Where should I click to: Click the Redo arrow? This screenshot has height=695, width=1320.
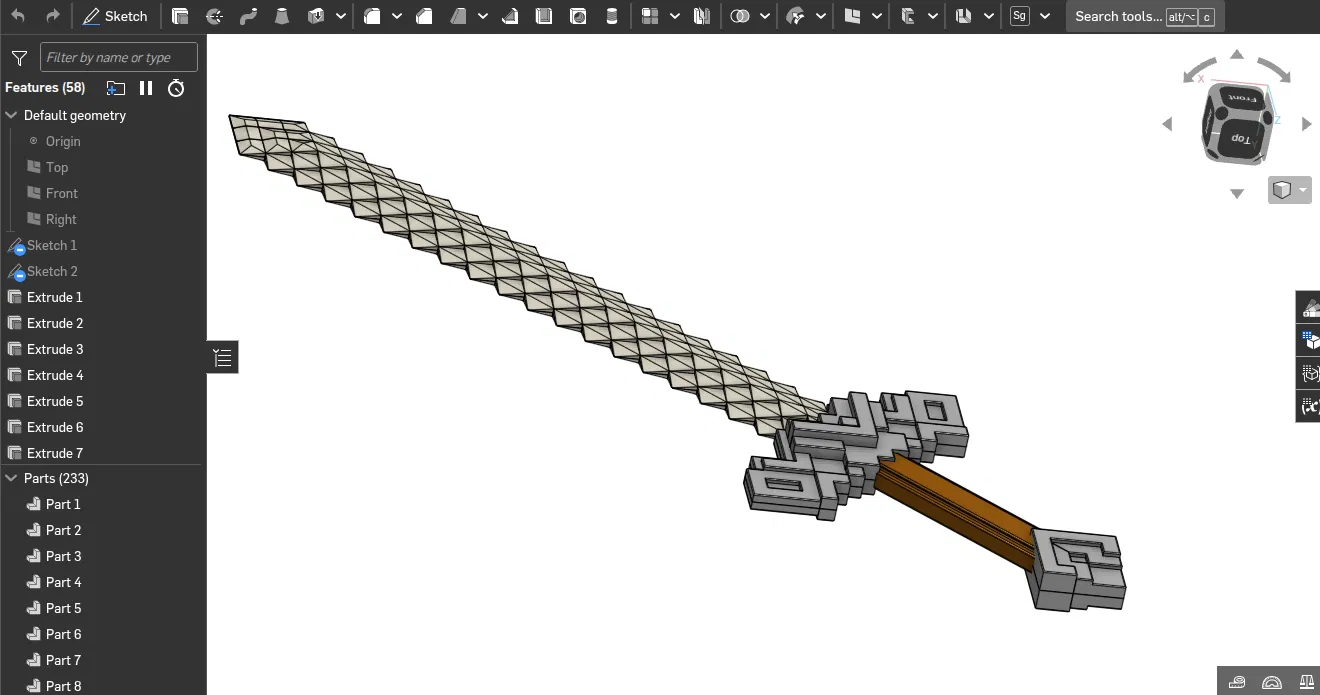pyautogui.click(x=53, y=16)
